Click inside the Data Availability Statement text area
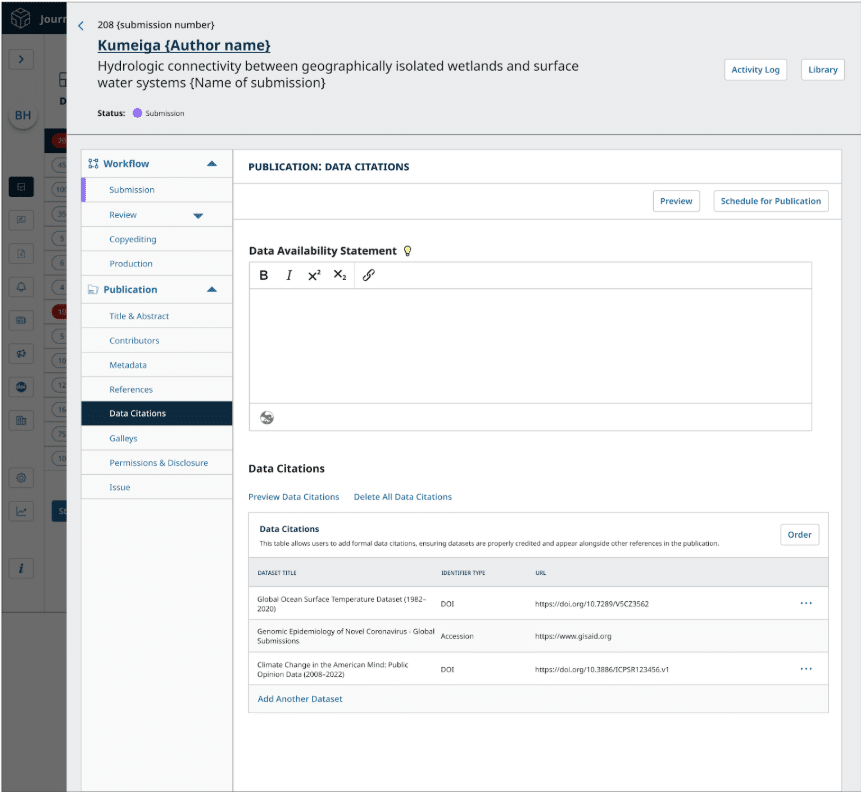The image size is (861, 792). 530,345
